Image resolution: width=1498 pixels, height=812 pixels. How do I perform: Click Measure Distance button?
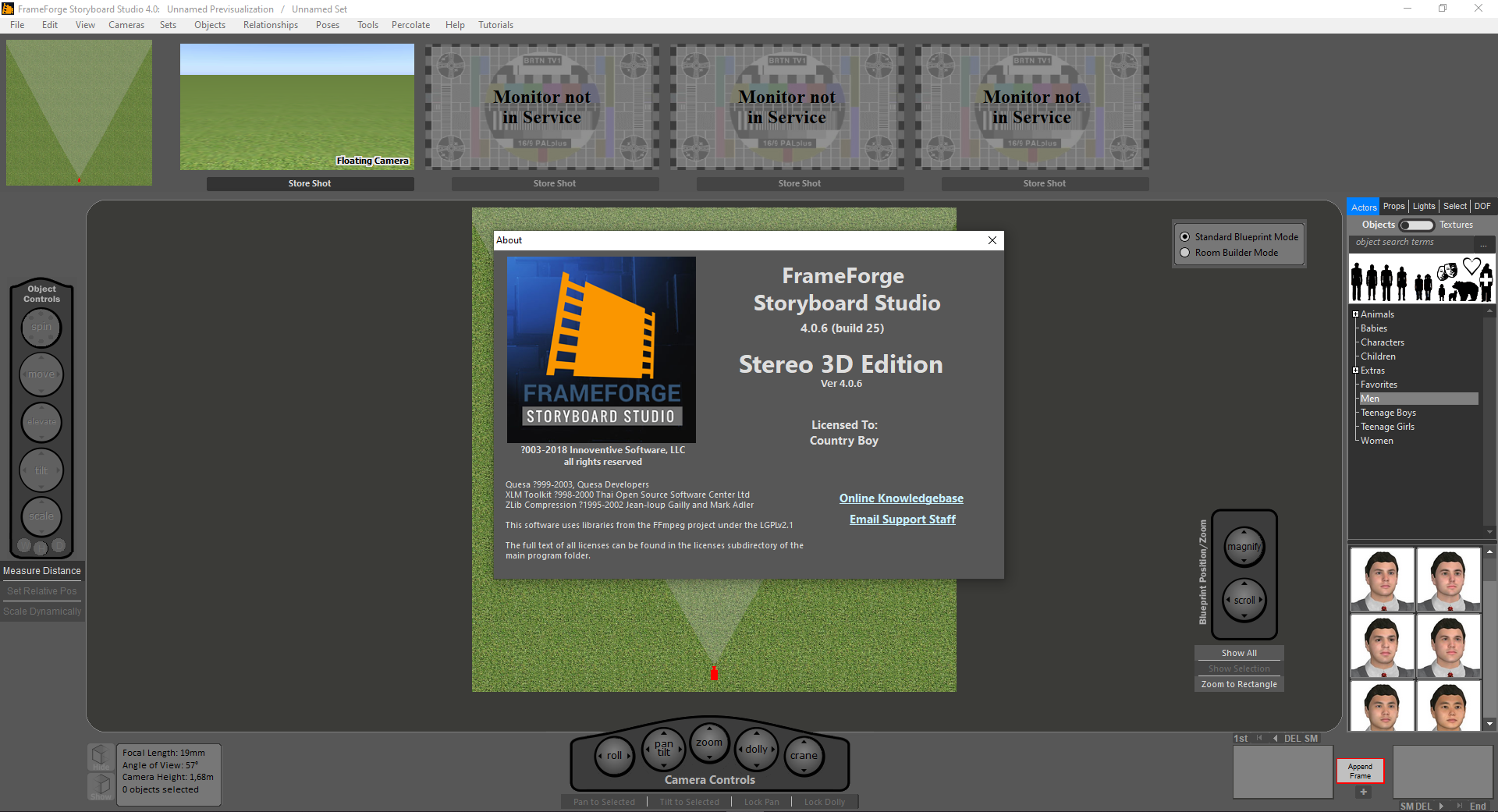pyautogui.click(x=42, y=571)
